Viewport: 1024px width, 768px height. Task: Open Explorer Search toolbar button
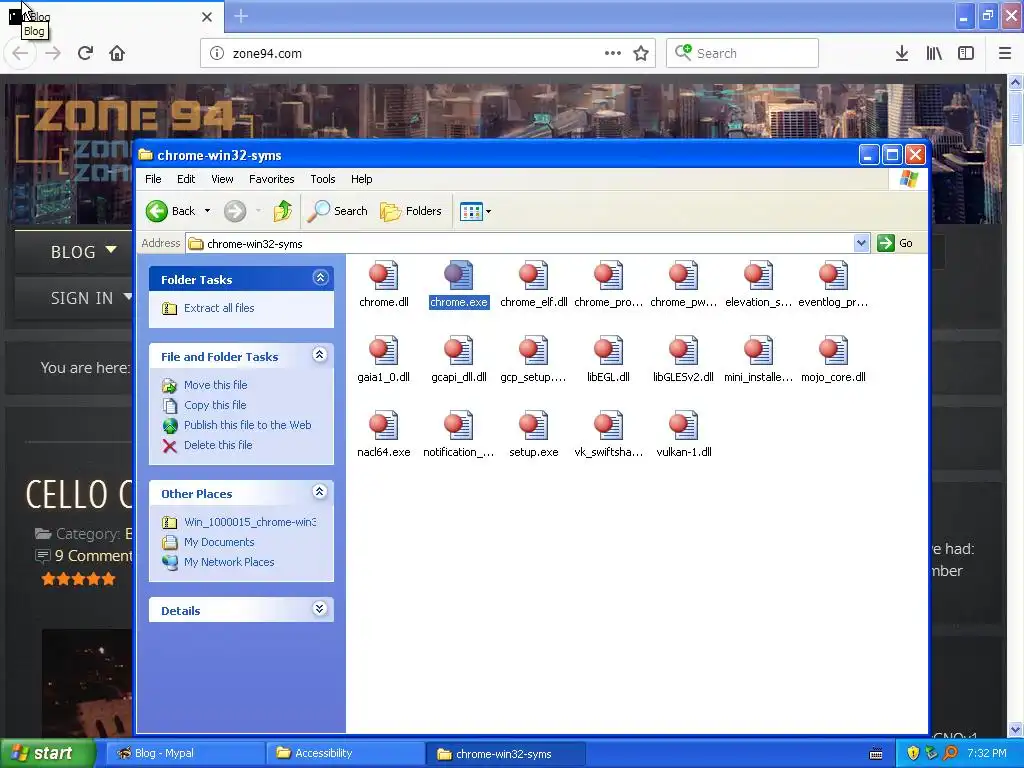click(x=337, y=211)
